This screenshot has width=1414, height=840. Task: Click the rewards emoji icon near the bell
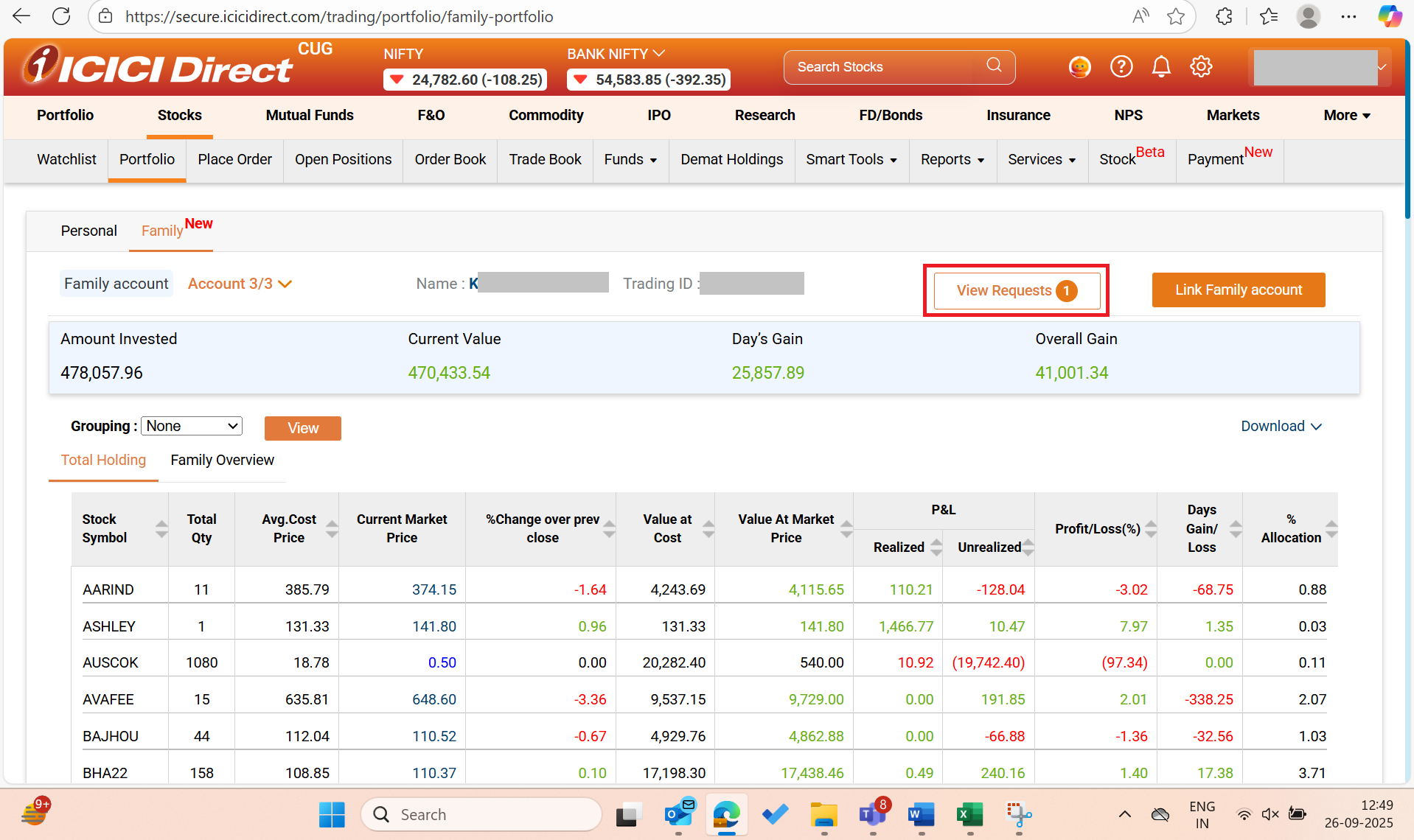click(1079, 66)
